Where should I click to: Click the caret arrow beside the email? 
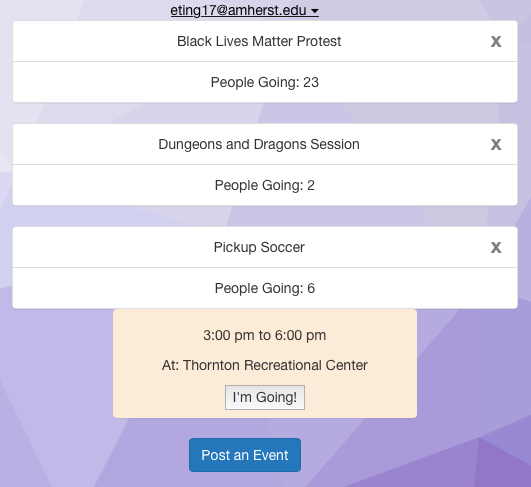pyautogui.click(x=315, y=11)
